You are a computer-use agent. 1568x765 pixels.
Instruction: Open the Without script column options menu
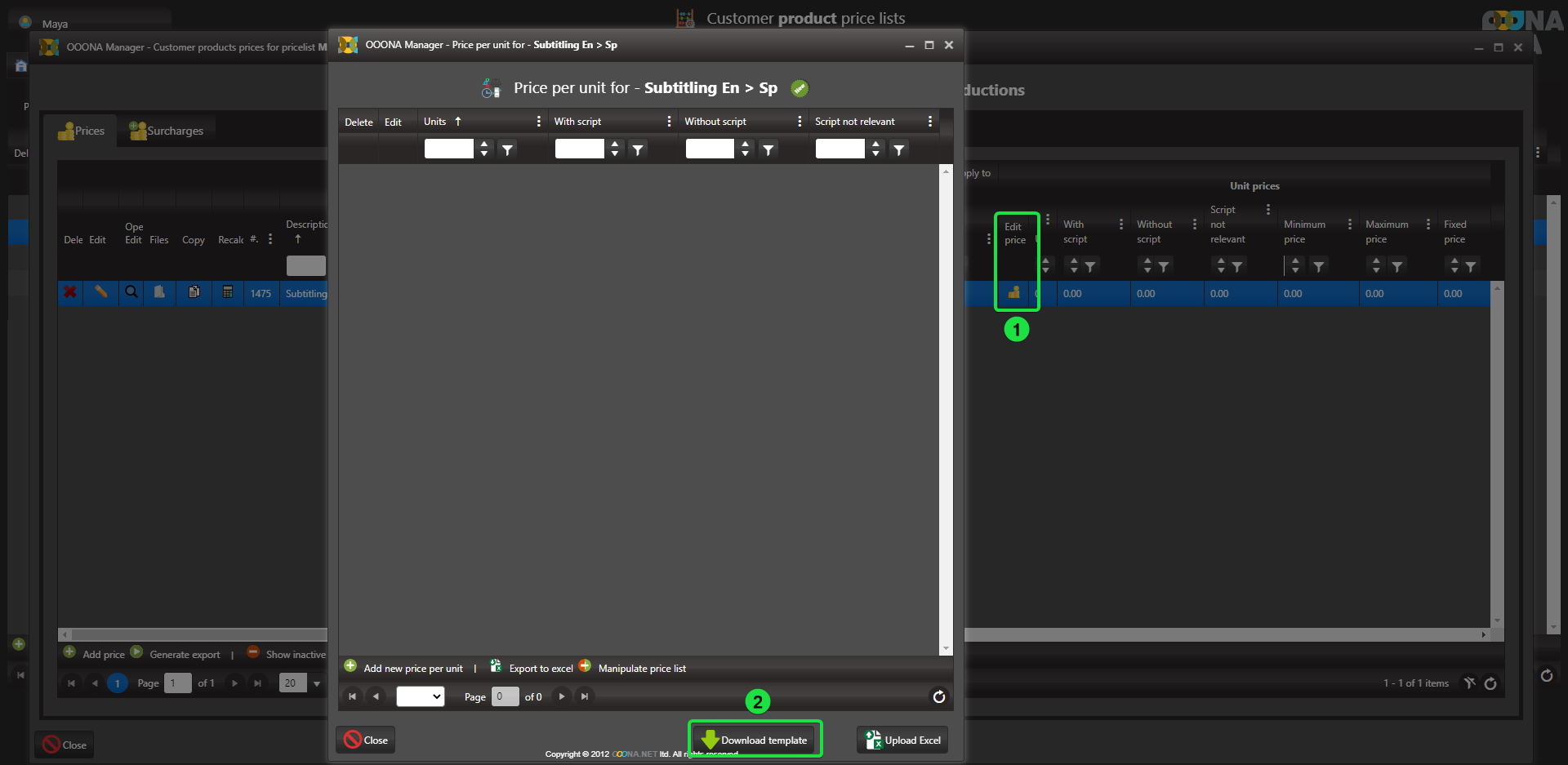[x=799, y=122]
